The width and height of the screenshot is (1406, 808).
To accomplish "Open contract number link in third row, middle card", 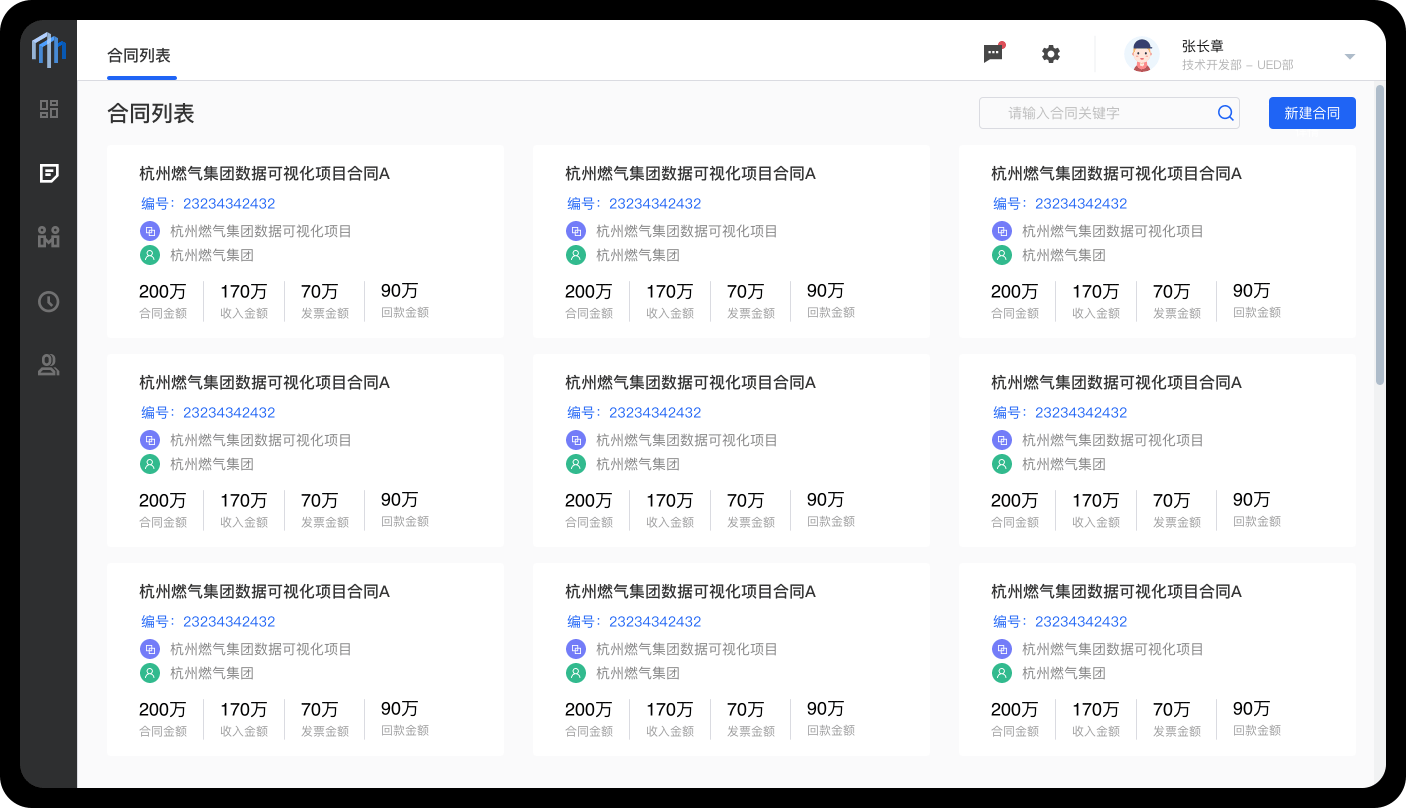I will 634,621.
